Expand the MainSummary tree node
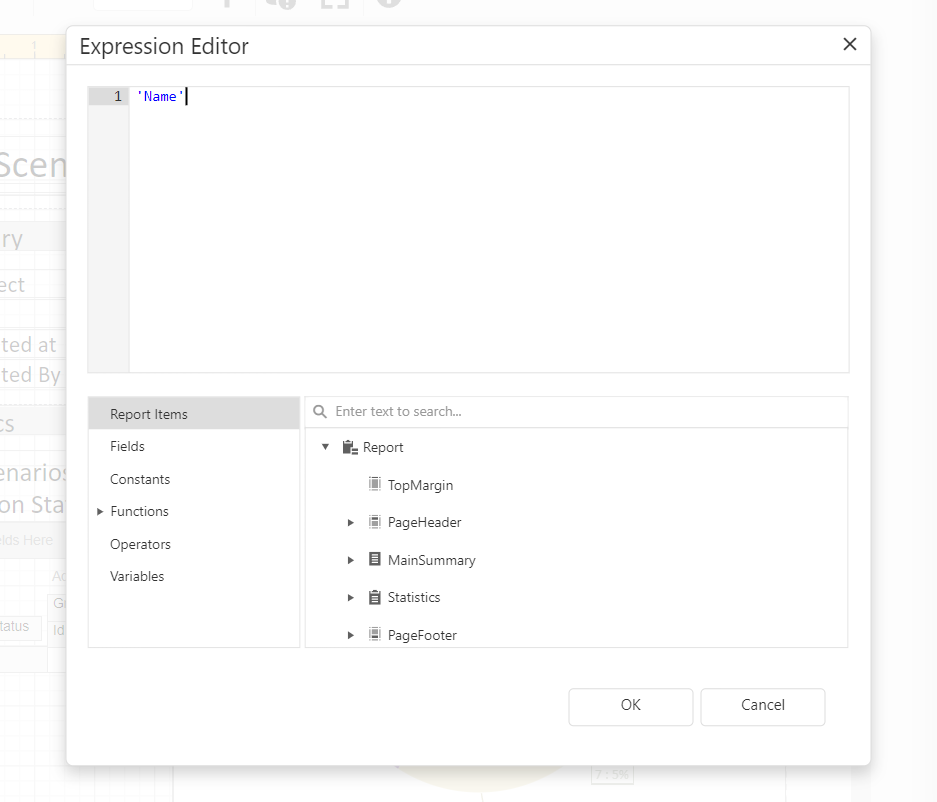 coord(351,560)
